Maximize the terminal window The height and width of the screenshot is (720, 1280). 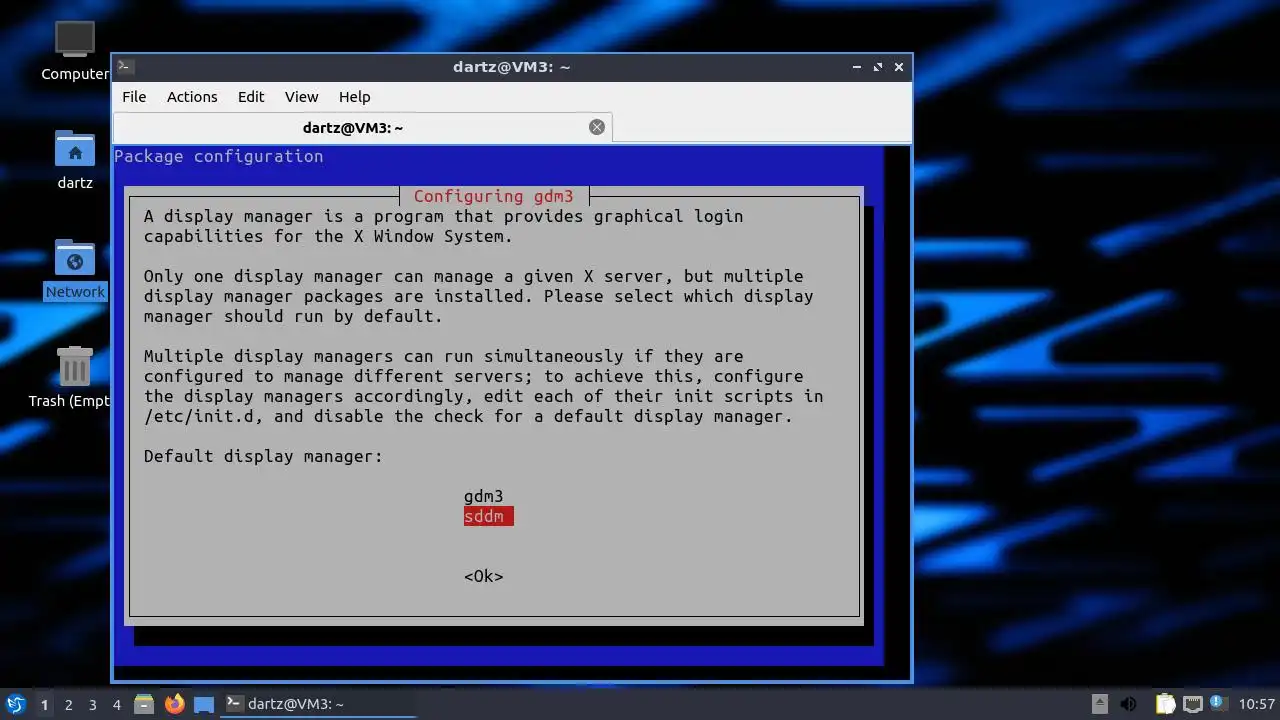(x=878, y=67)
